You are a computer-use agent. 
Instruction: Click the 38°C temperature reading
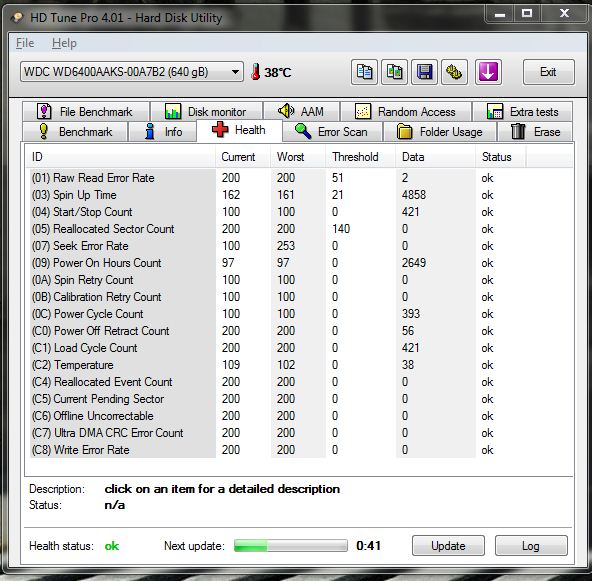tap(278, 72)
